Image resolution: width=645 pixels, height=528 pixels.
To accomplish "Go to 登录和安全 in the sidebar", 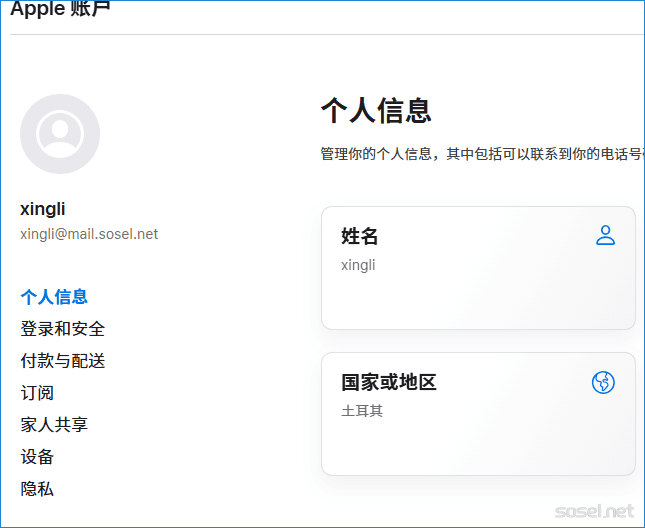I will 62,329.
